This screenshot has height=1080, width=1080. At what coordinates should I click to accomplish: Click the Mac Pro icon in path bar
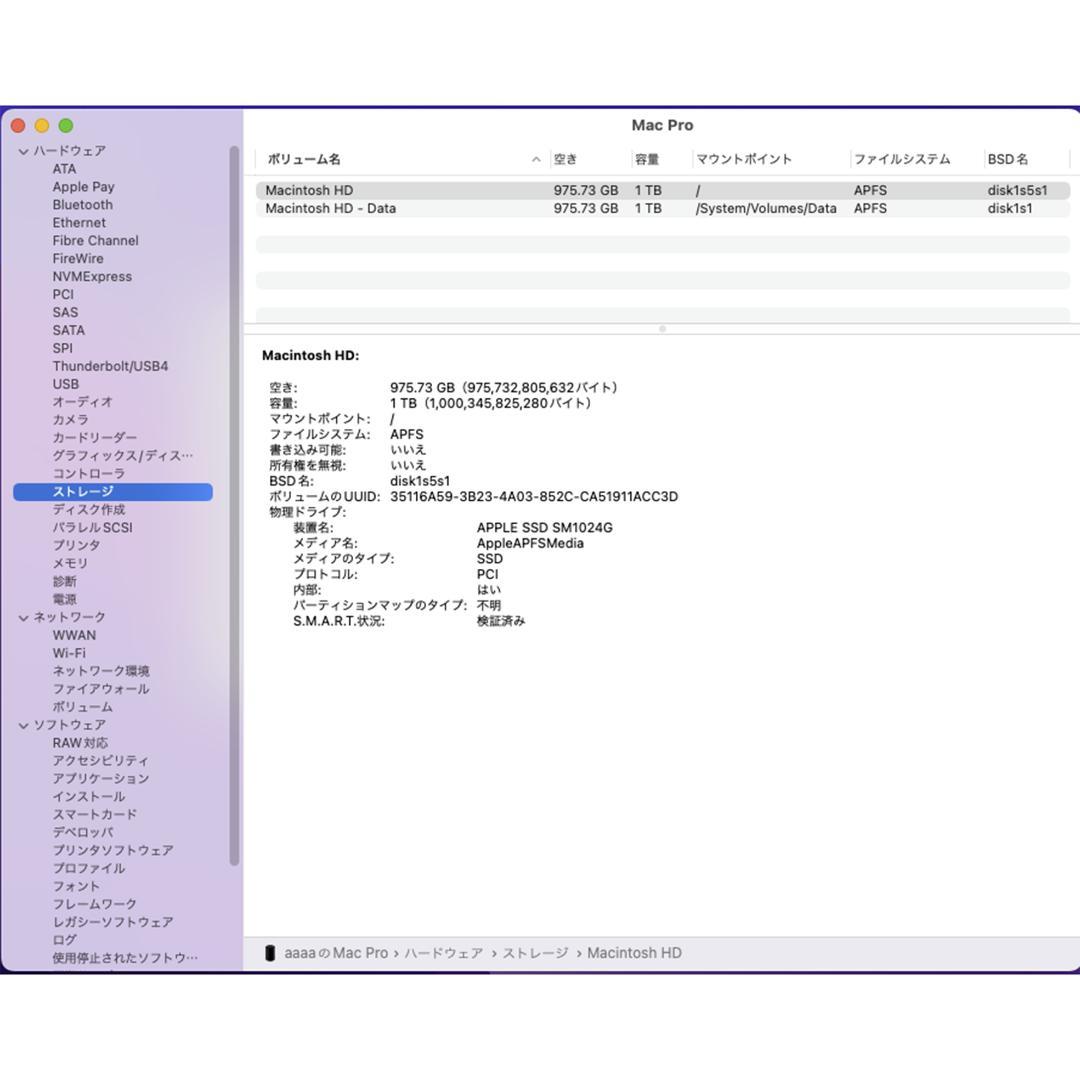click(x=270, y=953)
